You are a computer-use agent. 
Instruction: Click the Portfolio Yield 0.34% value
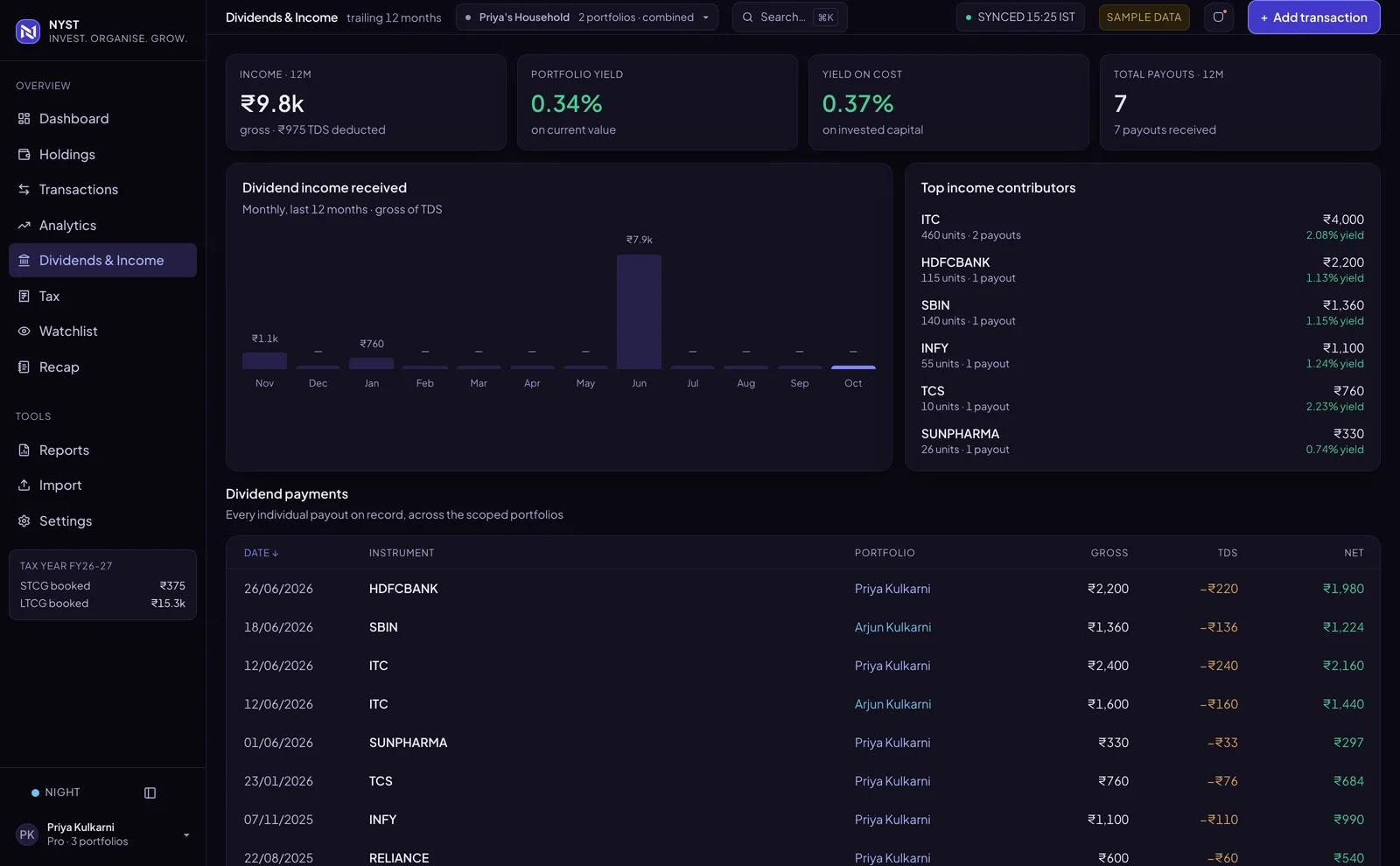pos(566,104)
